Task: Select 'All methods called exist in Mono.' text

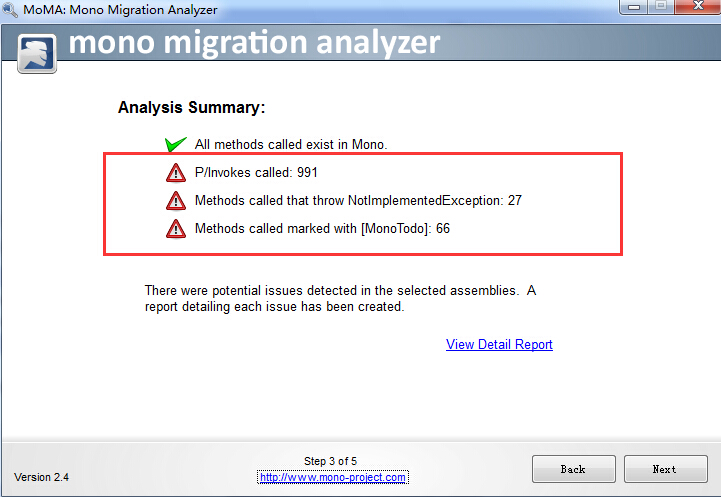Action: click(x=291, y=144)
